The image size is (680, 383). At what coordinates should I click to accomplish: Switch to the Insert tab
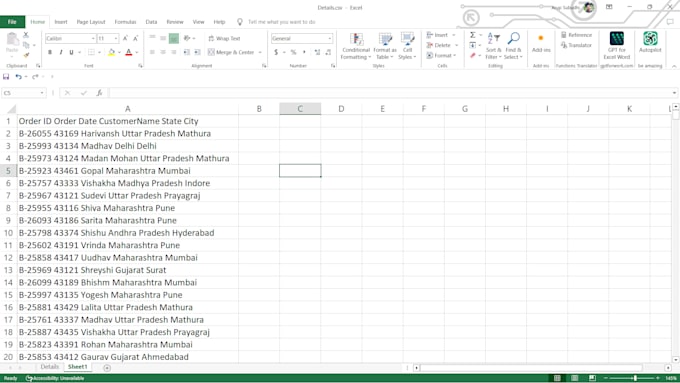pos(61,22)
